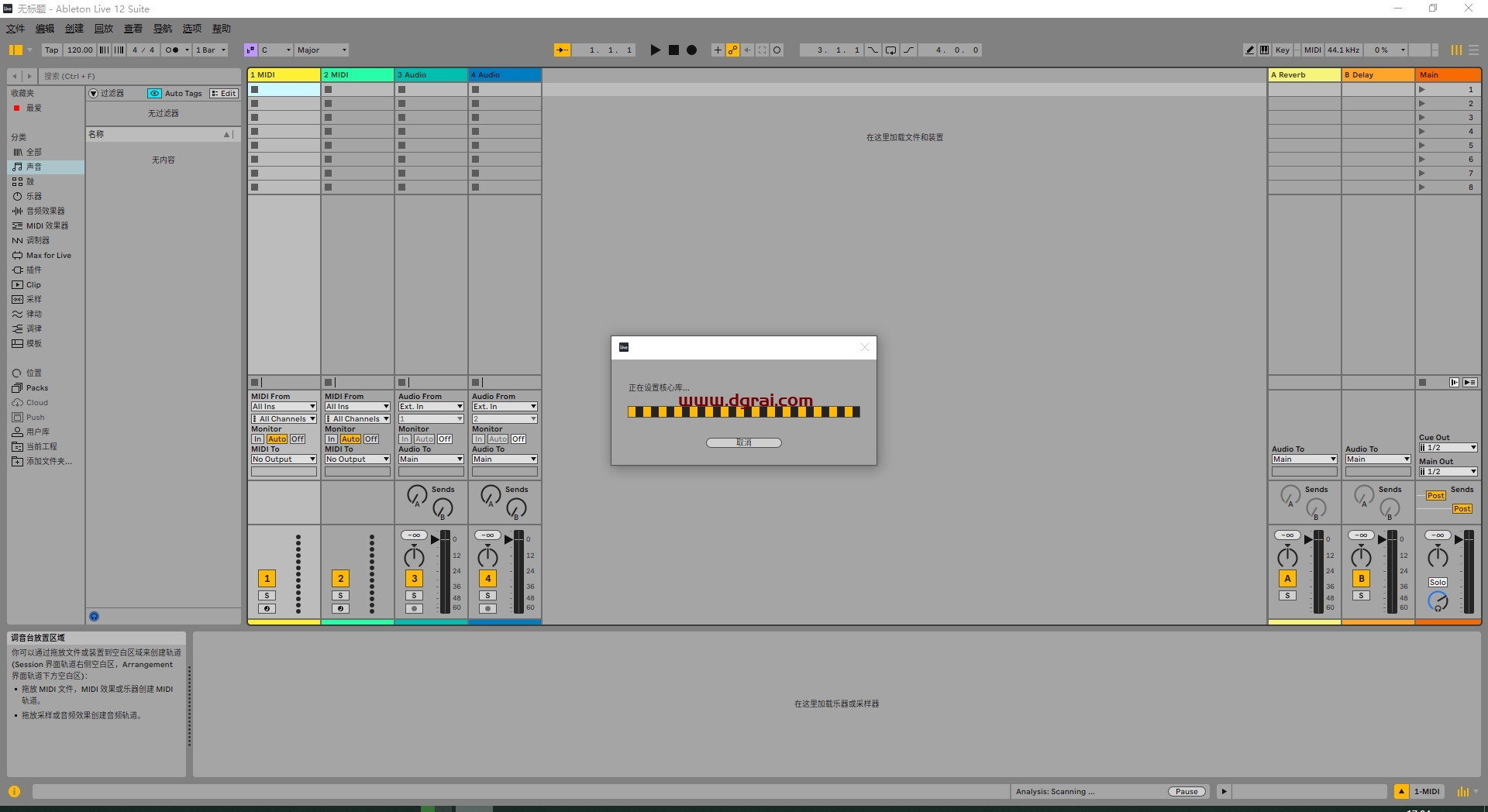Open Packs in browser places
This screenshot has width=1488, height=812.
[x=46, y=387]
